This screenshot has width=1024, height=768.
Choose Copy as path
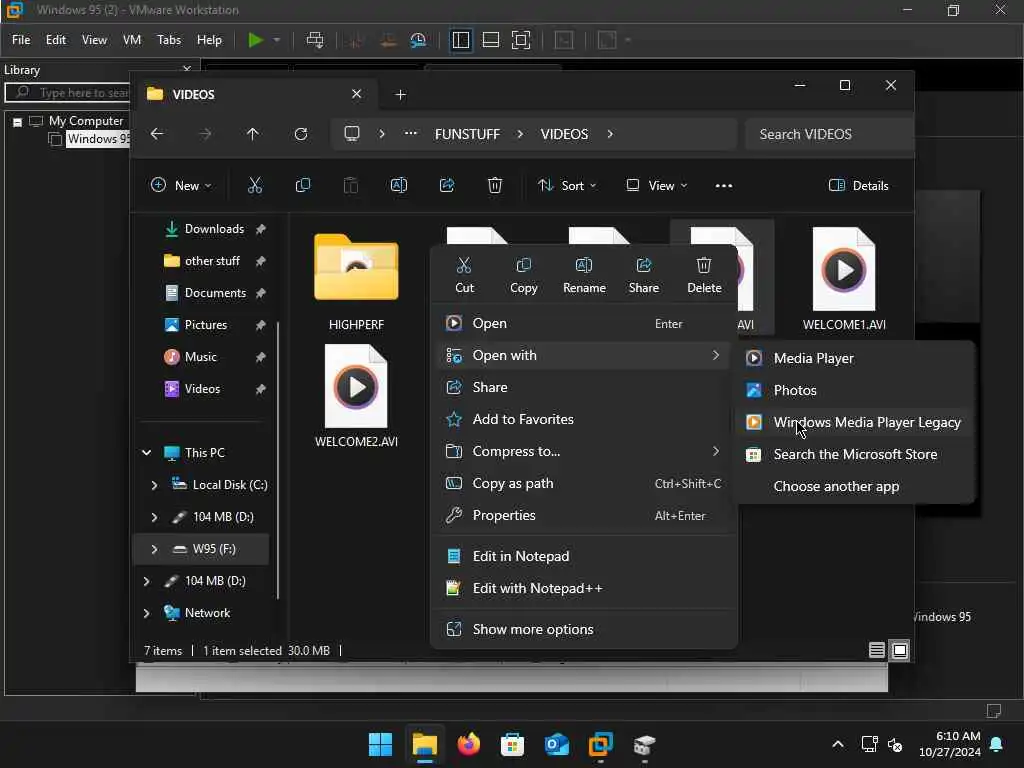coord(583,483)
